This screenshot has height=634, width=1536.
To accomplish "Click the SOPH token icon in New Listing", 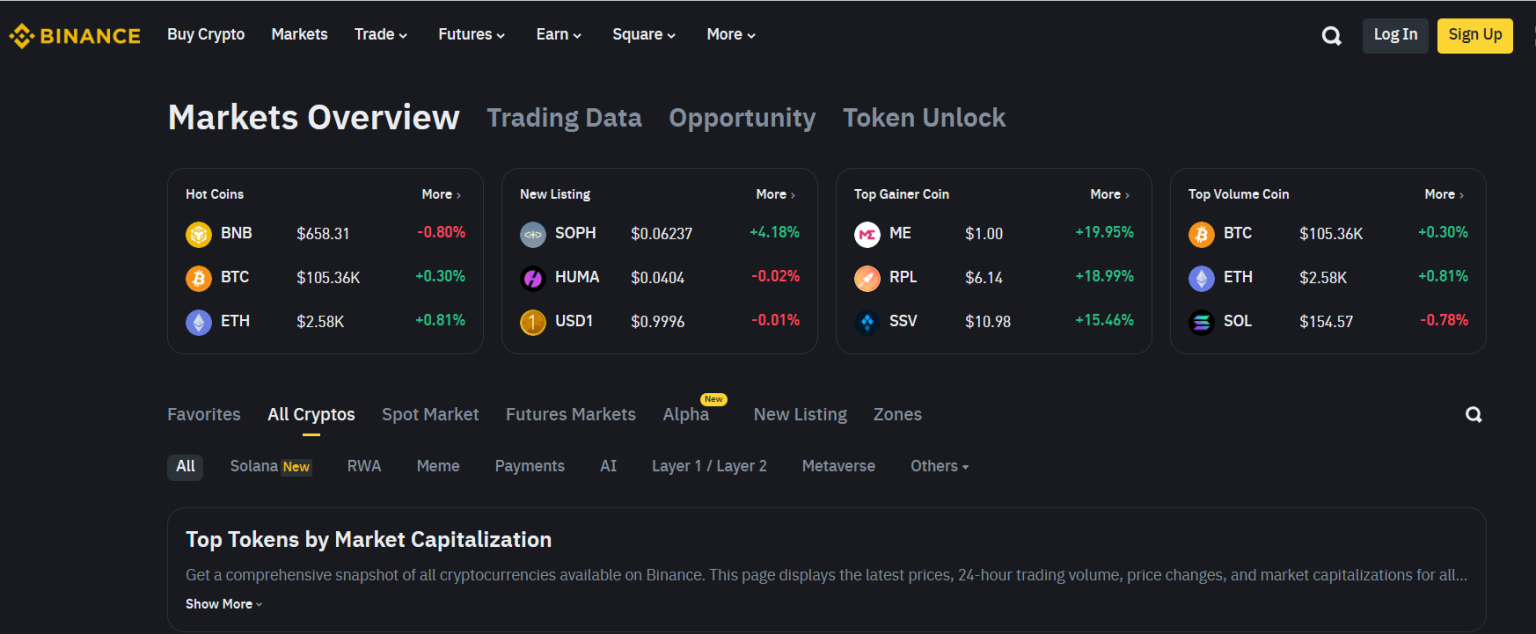I will (532, 233).
